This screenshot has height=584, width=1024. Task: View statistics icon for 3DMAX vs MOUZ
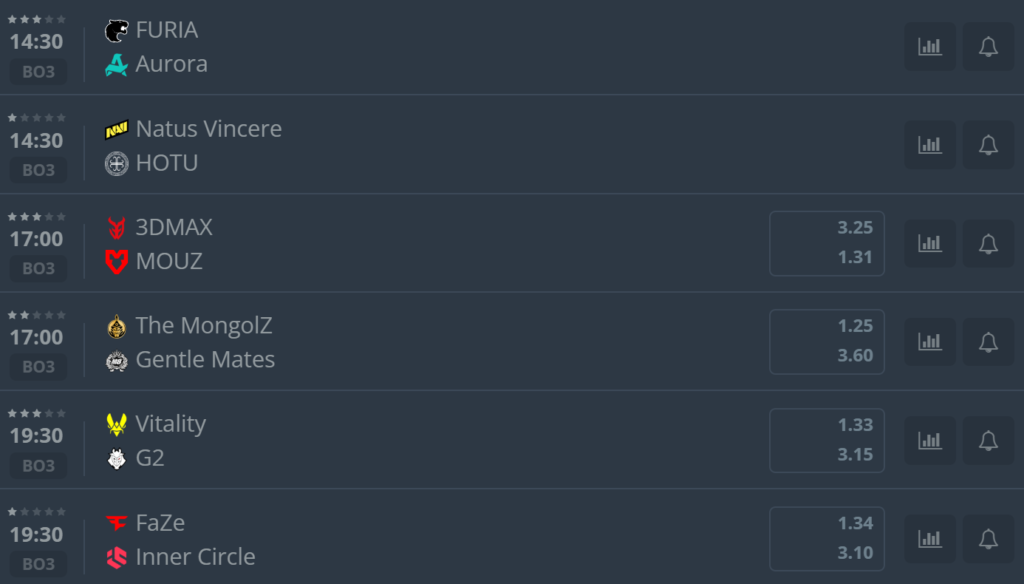tap(930, 244)
